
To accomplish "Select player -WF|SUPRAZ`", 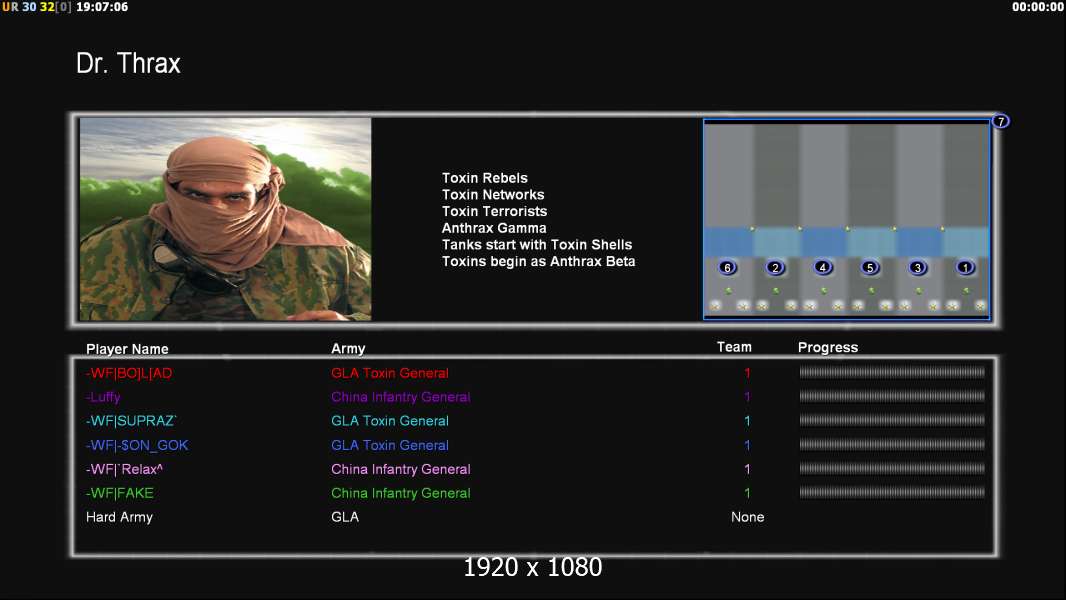I will click(x=131, y=421).
